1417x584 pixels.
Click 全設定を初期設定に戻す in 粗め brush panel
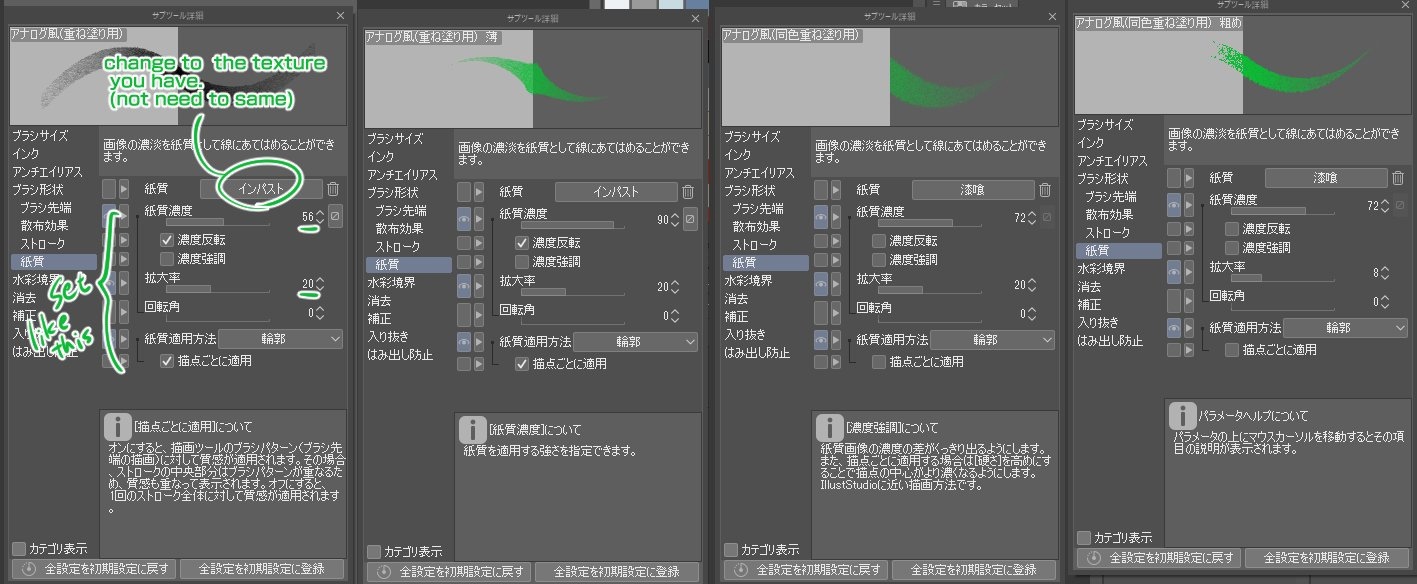point(1159,558)
